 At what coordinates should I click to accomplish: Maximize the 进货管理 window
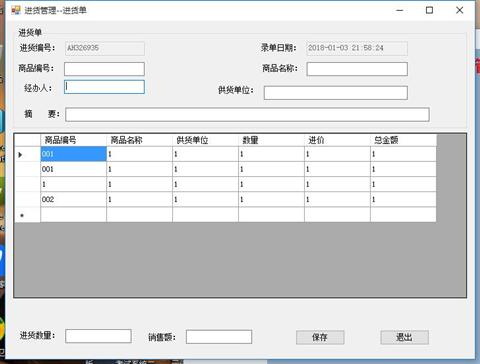coord(430,10)
